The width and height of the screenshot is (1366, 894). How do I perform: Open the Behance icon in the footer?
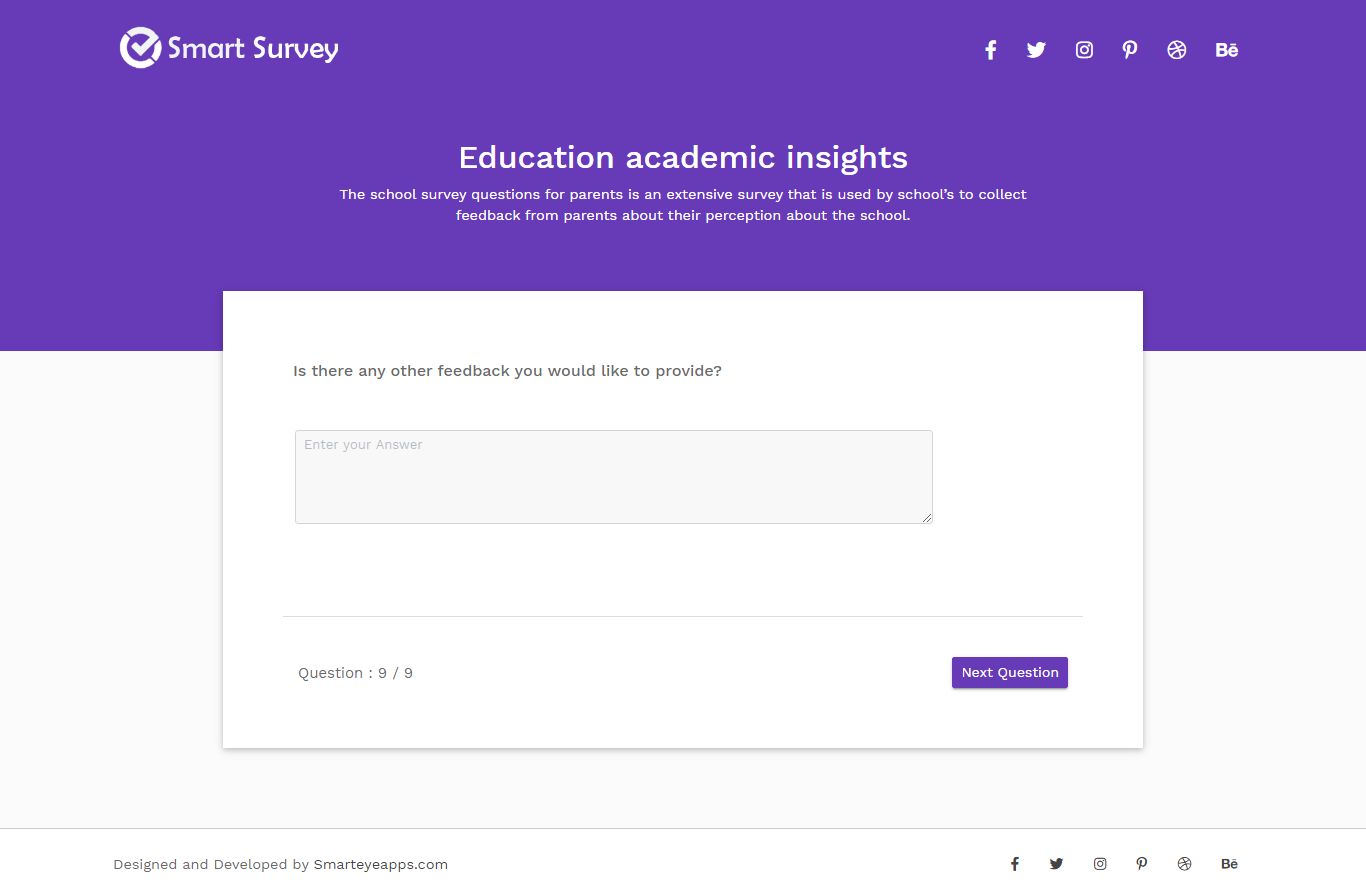1230,864
